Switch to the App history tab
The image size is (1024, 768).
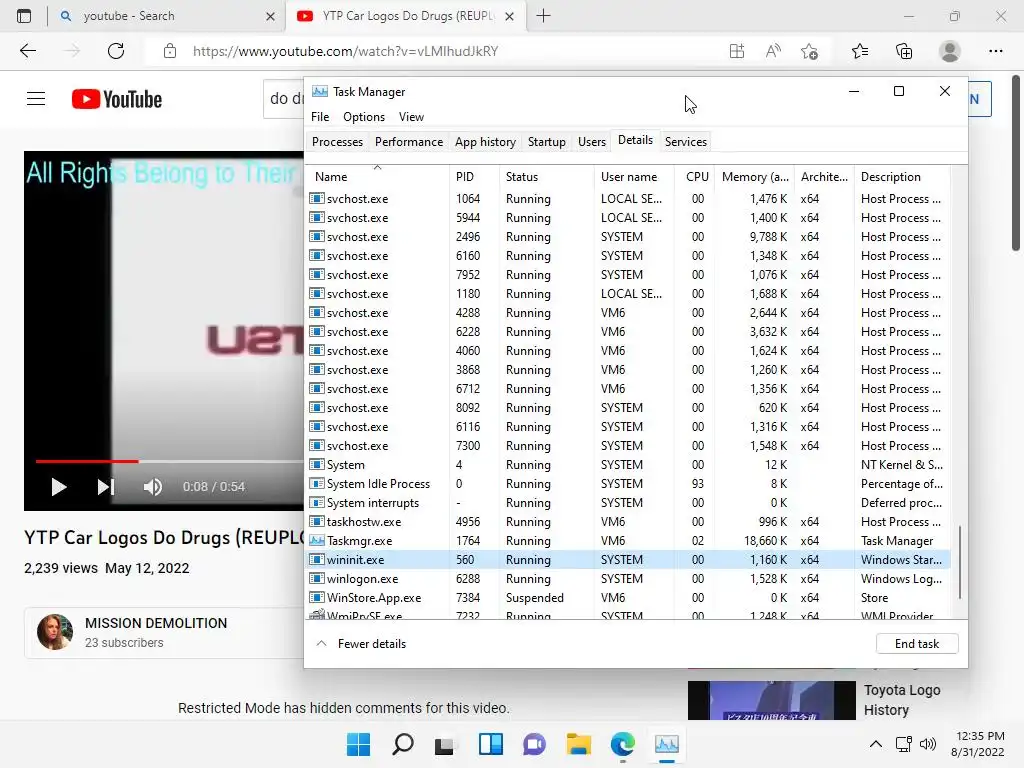[485, 142]
